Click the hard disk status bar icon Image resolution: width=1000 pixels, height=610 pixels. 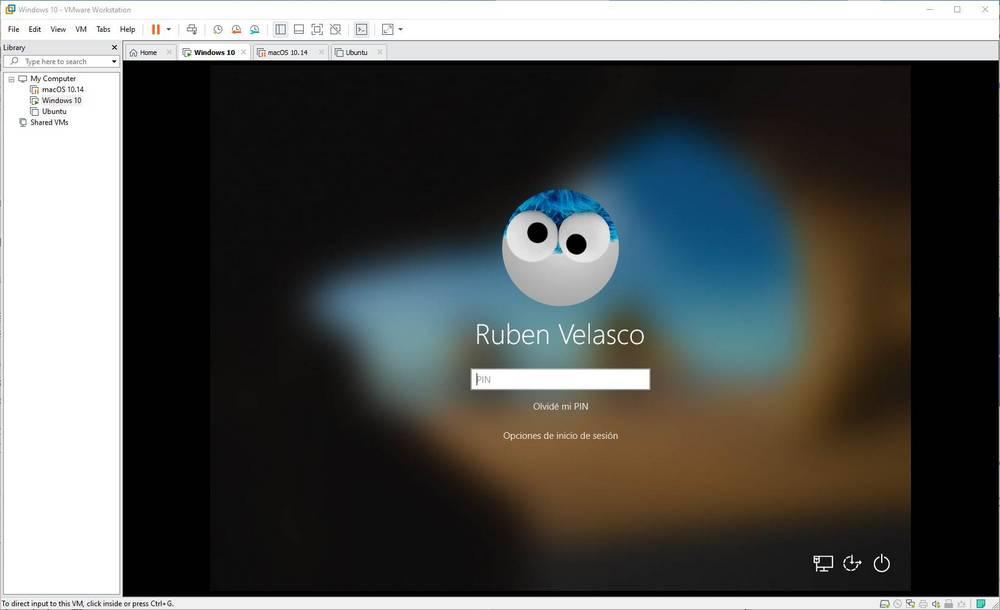(x=885, y=604)
